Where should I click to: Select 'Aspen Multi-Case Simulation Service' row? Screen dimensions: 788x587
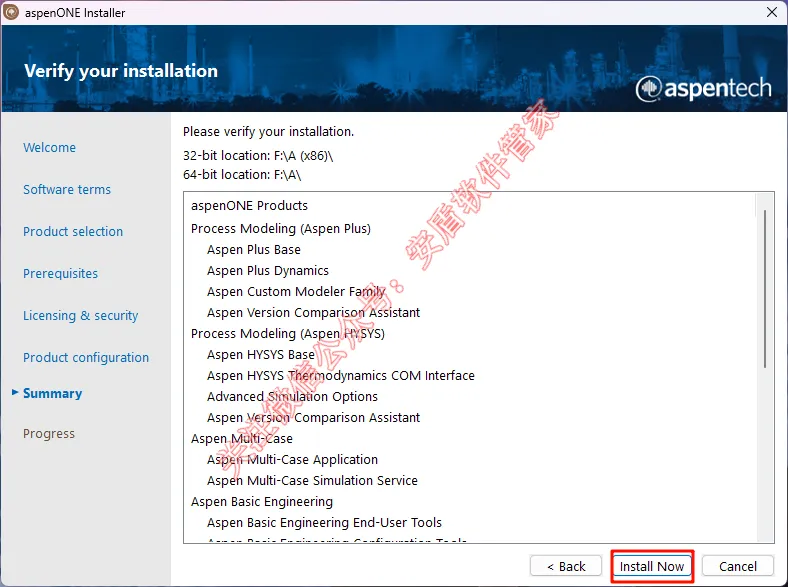pos(313,480)
